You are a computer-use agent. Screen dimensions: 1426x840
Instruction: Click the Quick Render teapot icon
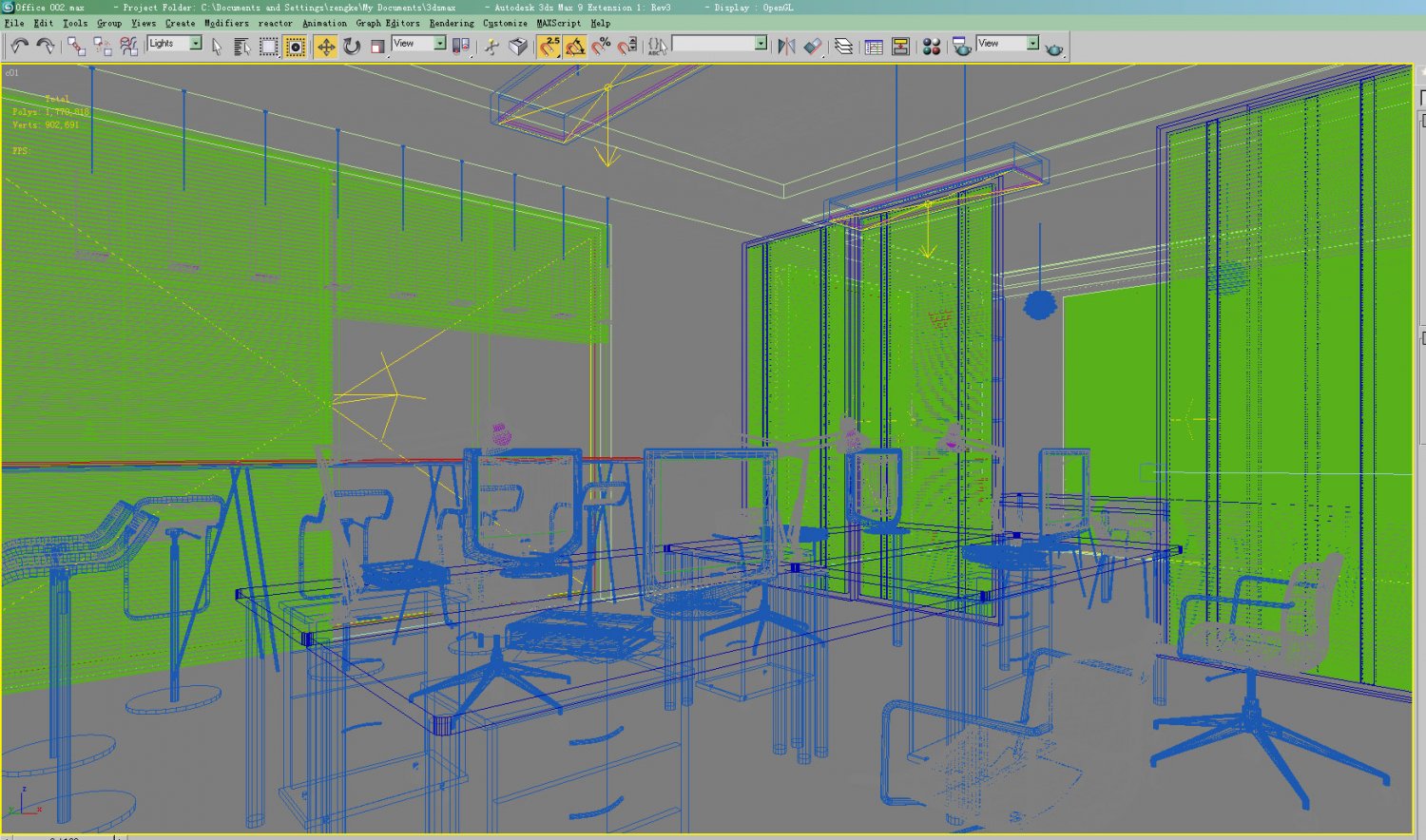pos(1053,48)
